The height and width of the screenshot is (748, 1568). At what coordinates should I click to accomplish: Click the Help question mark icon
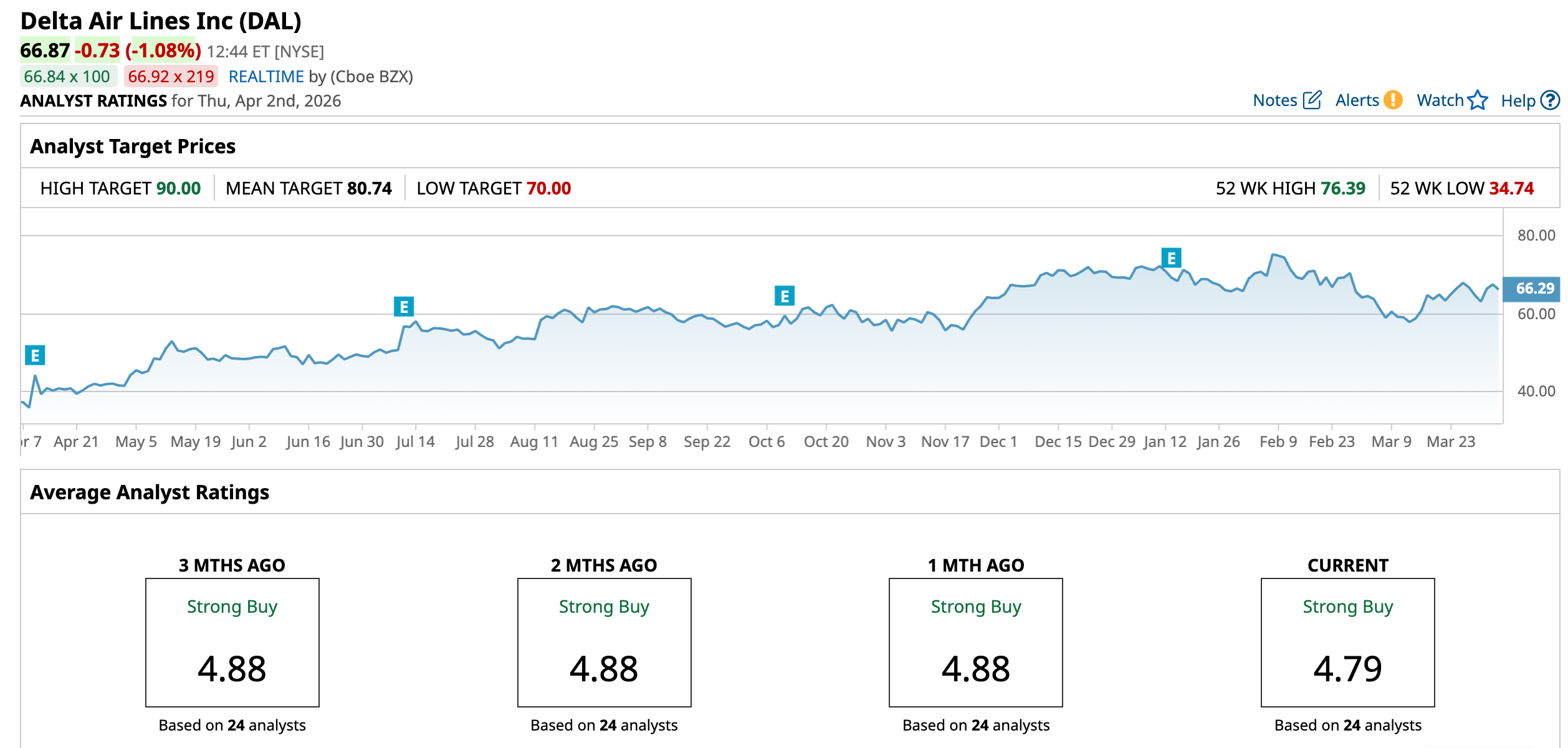click(1549, 100)
